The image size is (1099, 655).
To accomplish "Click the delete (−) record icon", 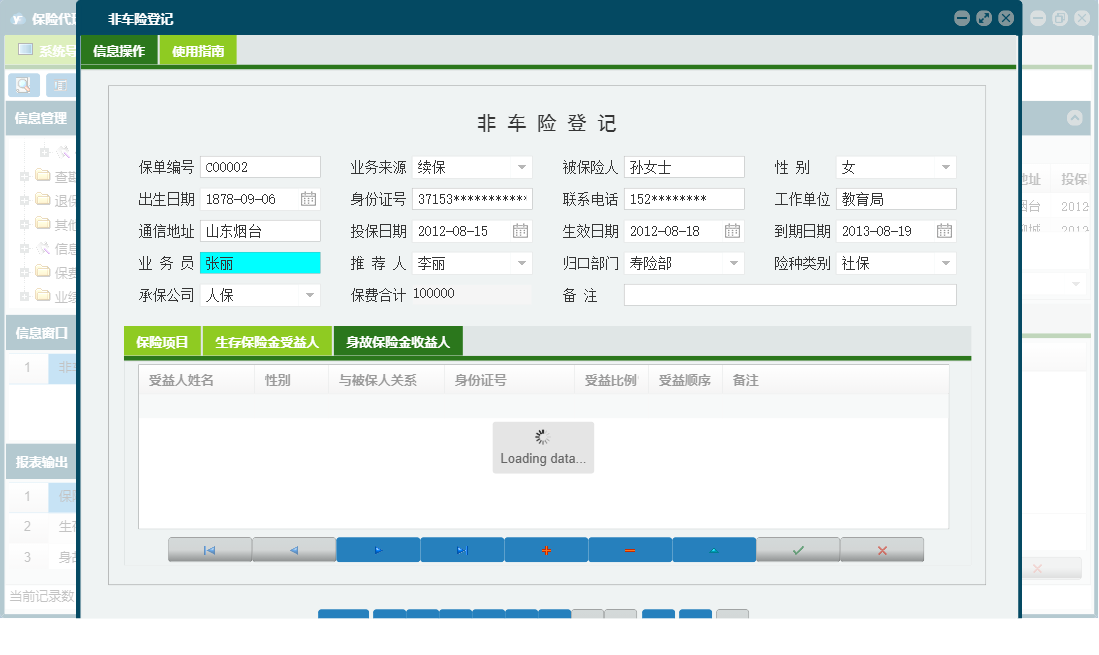I will tap(630, 549).
